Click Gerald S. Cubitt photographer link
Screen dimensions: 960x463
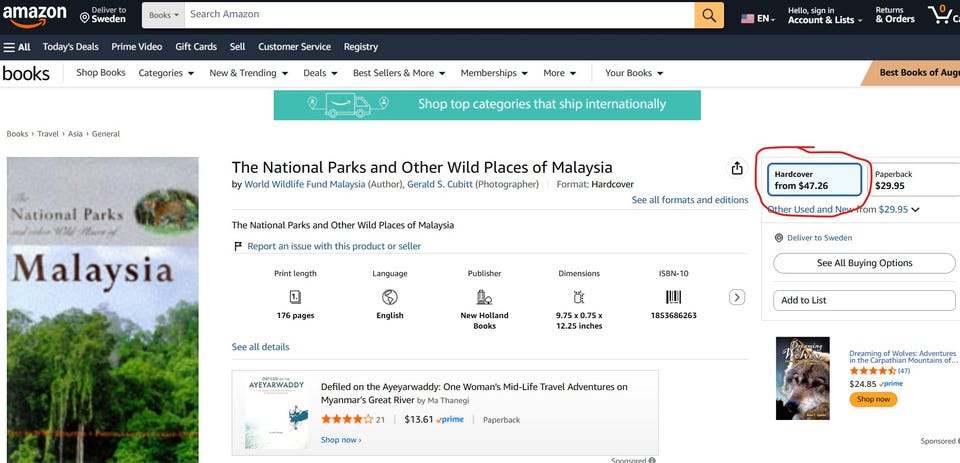pos(440,184)
